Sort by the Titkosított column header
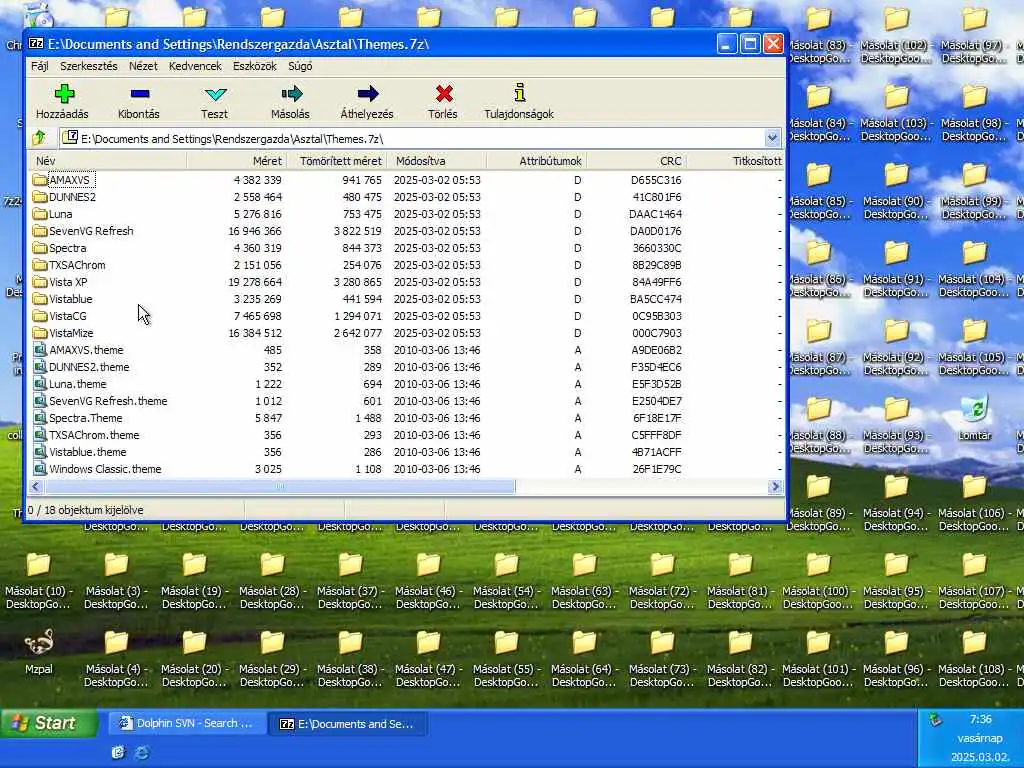This screenshot has width=1024, height=768. 735,161
